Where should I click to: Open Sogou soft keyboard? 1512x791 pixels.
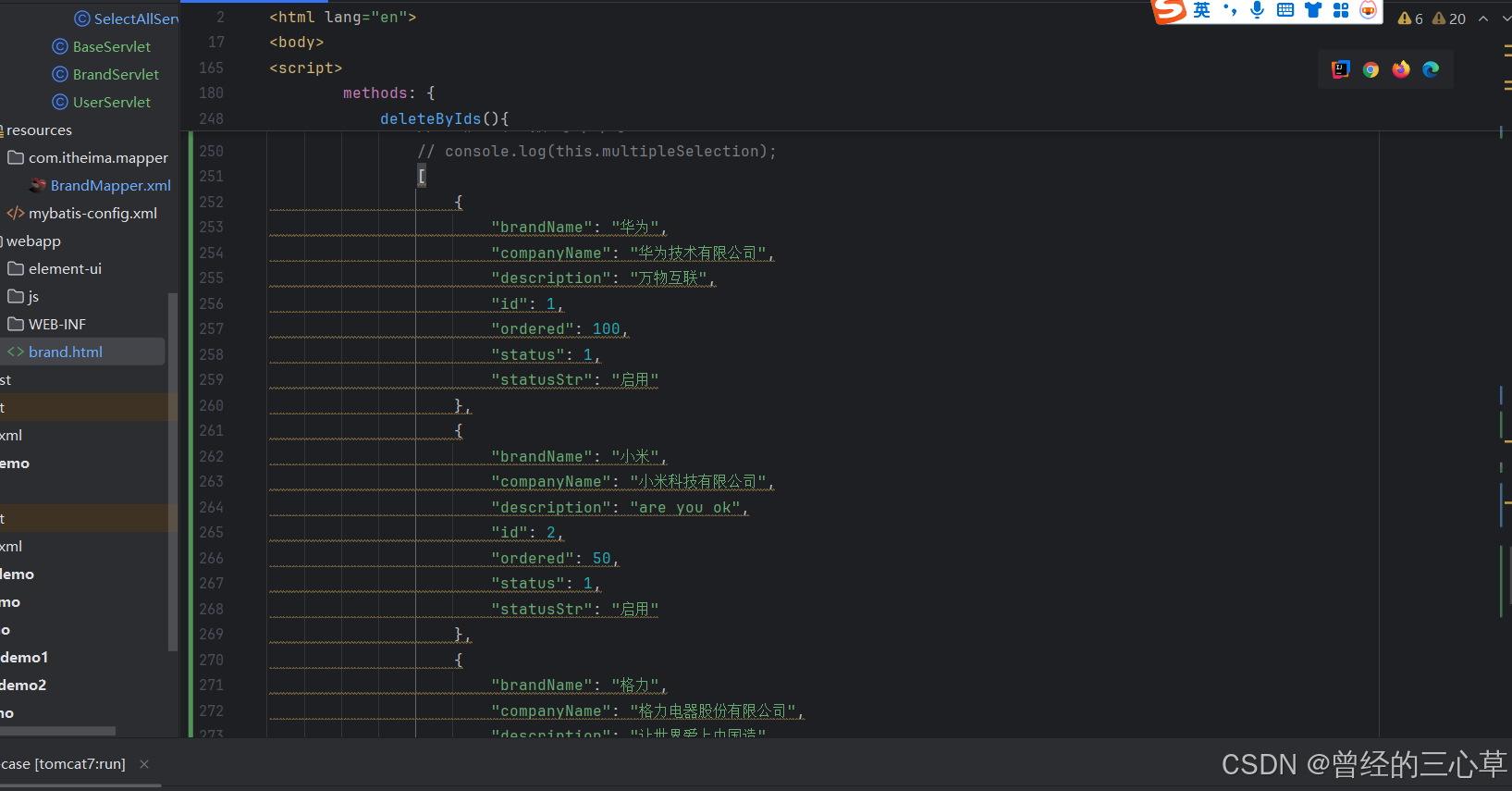[1285, 10]
